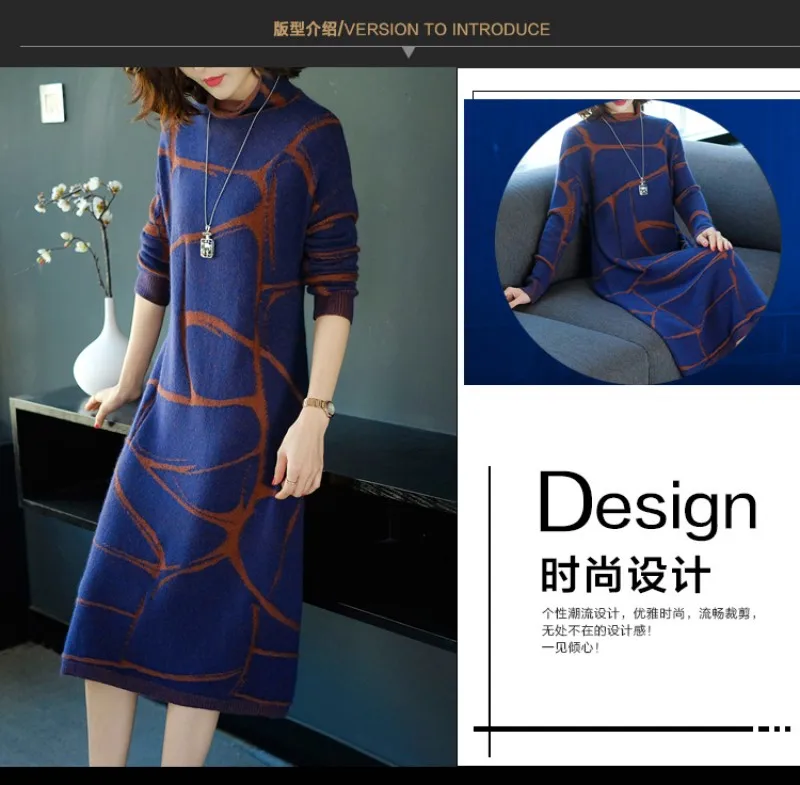Open the large standing model dress photo
Image resolution: width=800 pixels, height=785 pixels.
pyautogui.click(x=228, y=416)
